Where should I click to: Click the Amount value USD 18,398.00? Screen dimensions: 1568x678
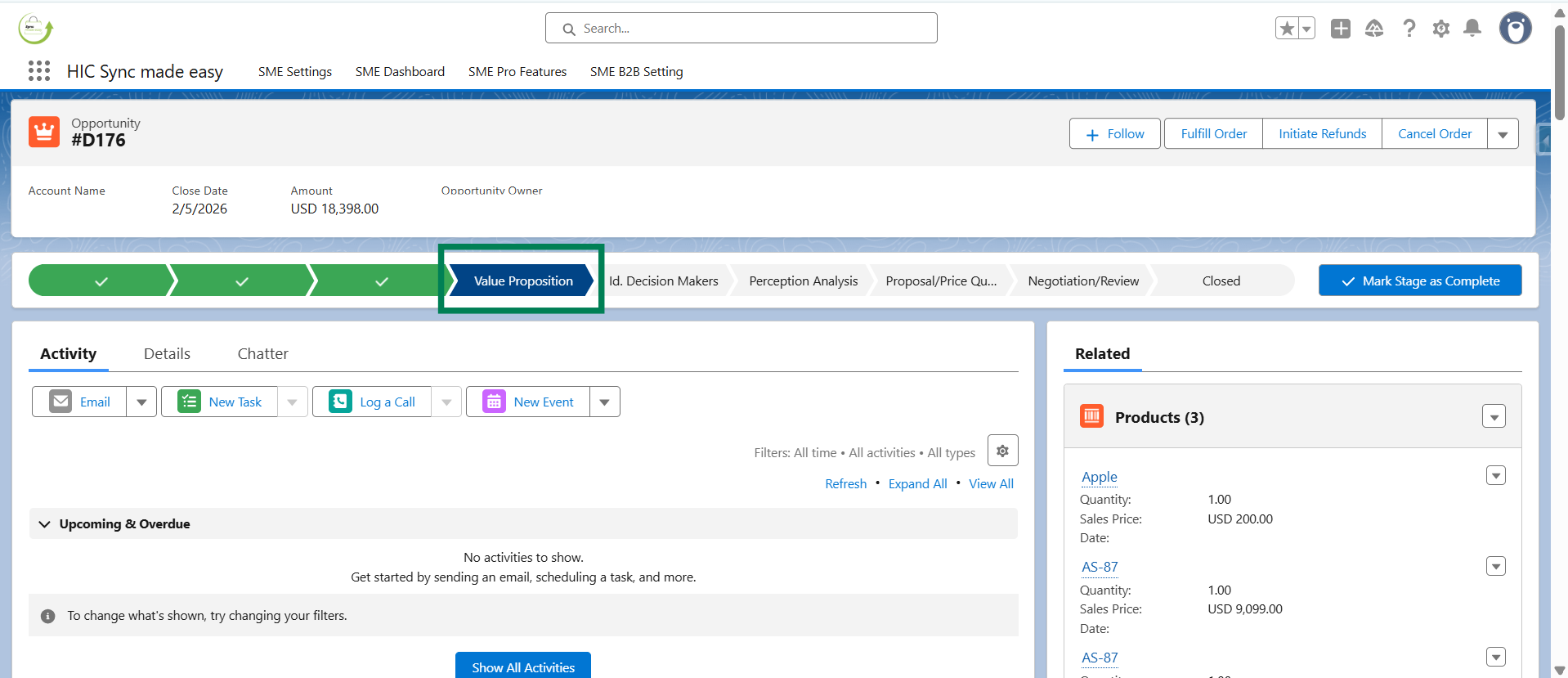tap(334, 209)
